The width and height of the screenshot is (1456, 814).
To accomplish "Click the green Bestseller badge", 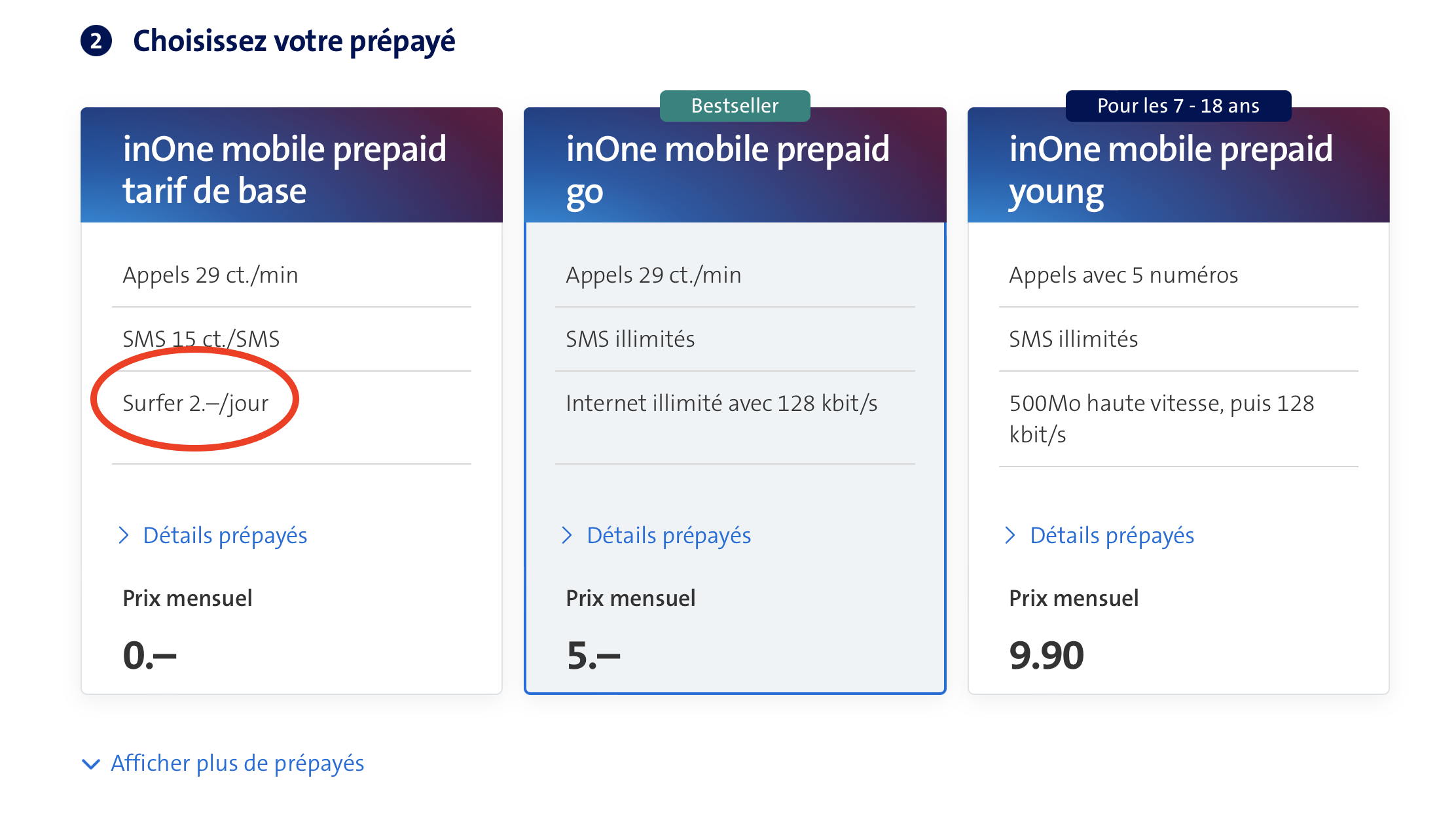I will 735,106.
